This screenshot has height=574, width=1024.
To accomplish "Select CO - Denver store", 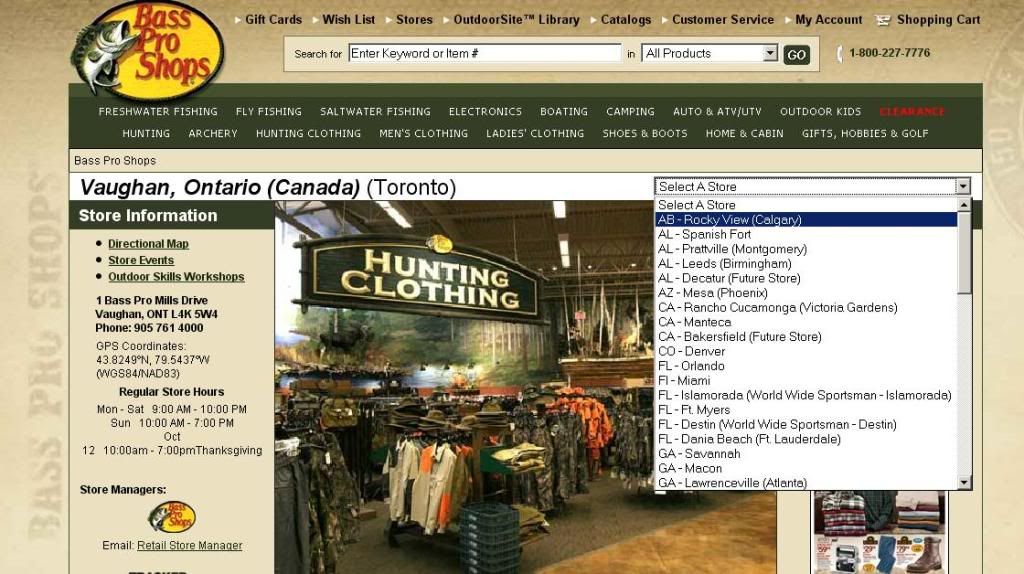I will coord(806,351).
